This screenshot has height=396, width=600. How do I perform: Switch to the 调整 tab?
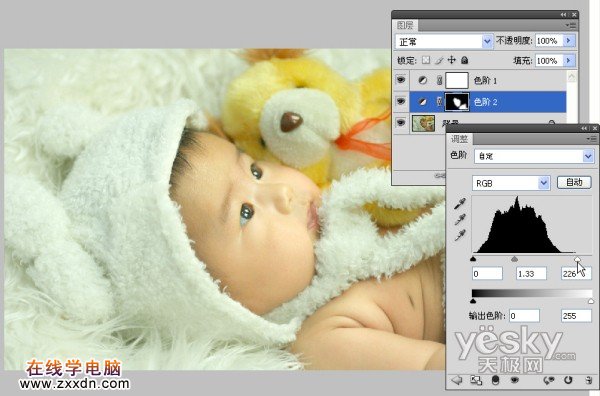tap(459, 139)
